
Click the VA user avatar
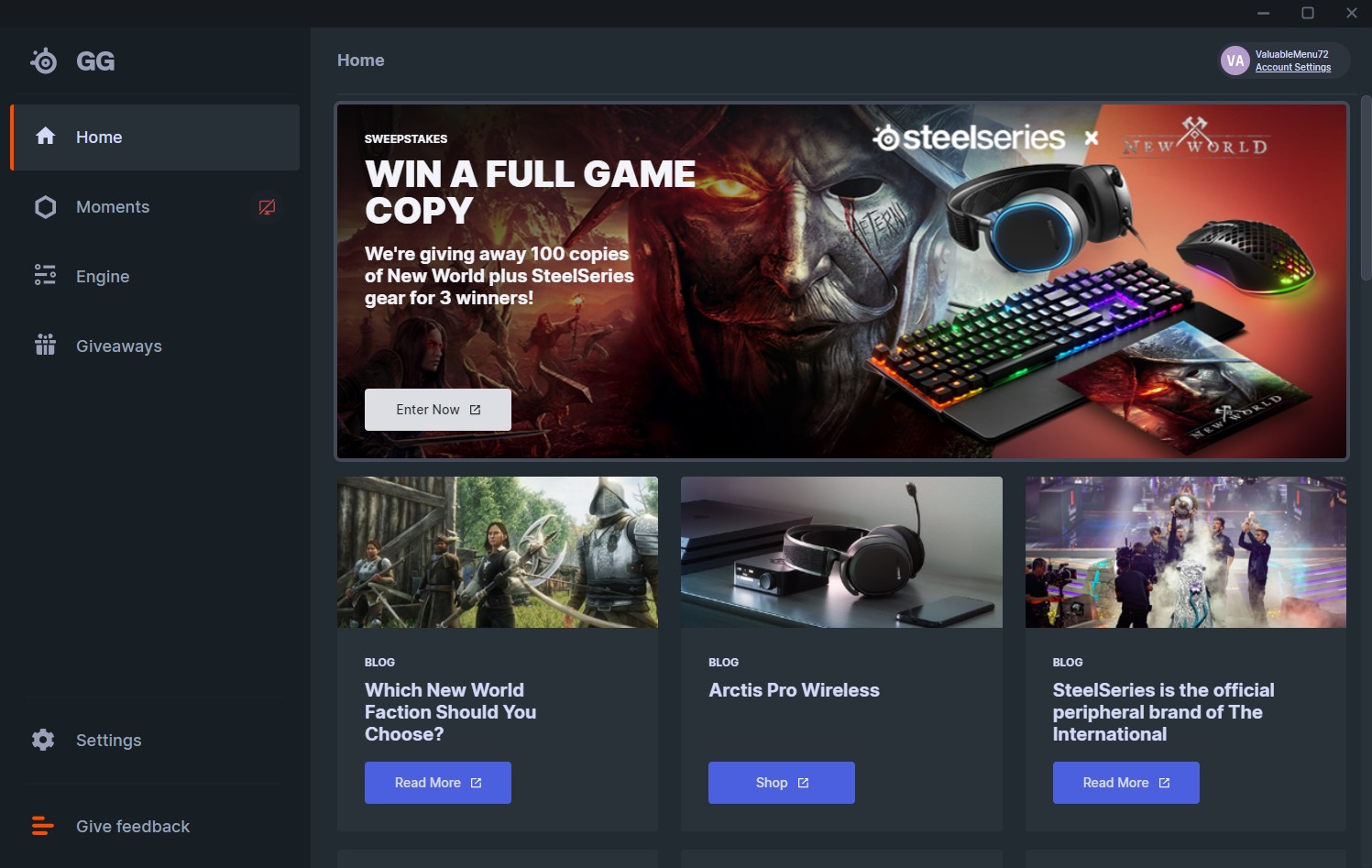[x=1235, y=60]
